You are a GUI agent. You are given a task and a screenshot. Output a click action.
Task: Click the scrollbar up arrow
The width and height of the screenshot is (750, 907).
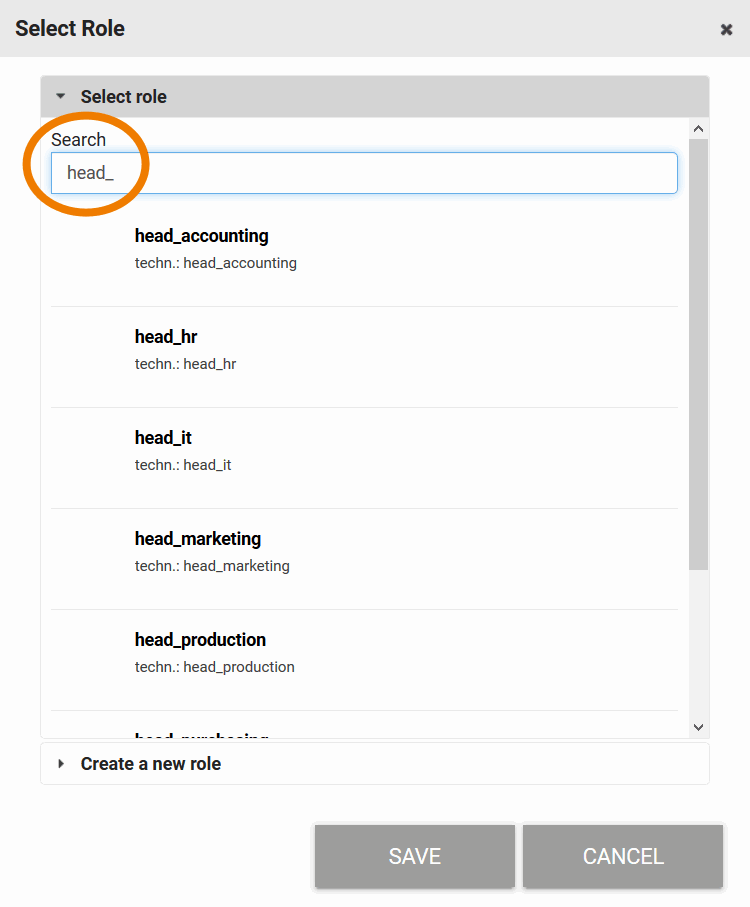(x=699, y=128)
